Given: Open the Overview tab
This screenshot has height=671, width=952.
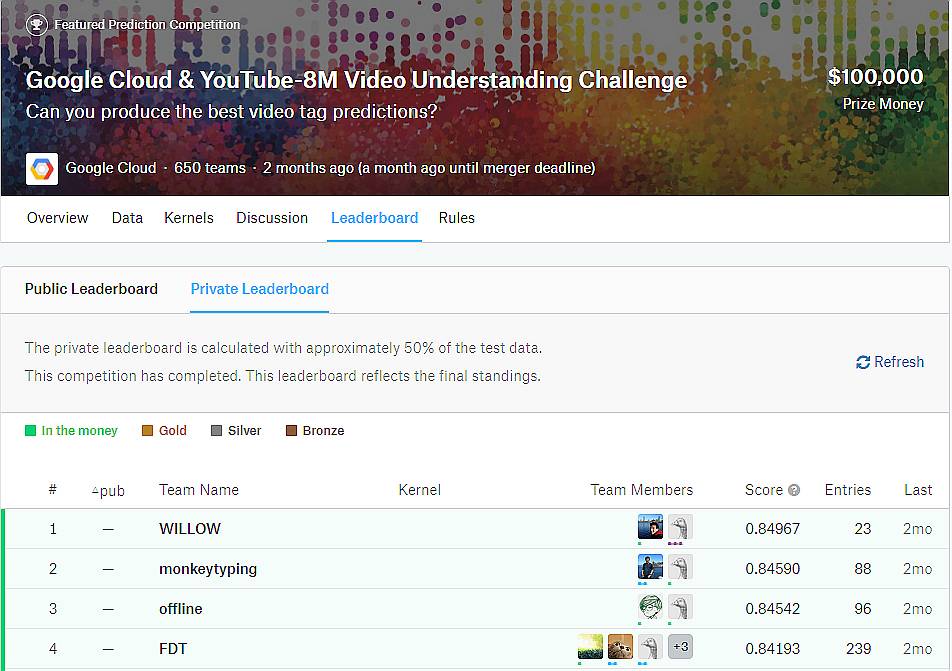Looking at the screenshot, I should coord(58,218).
